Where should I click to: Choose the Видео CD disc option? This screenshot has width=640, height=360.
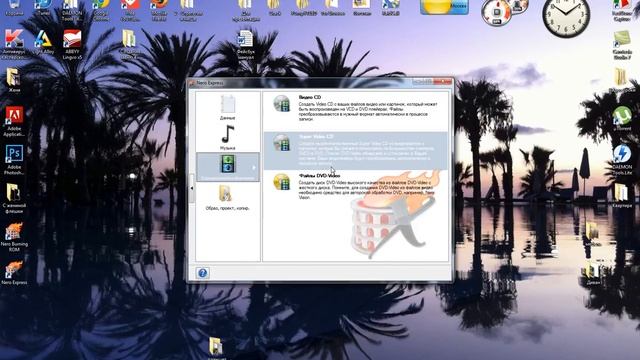pyautogui.click(x=356, y=108)
